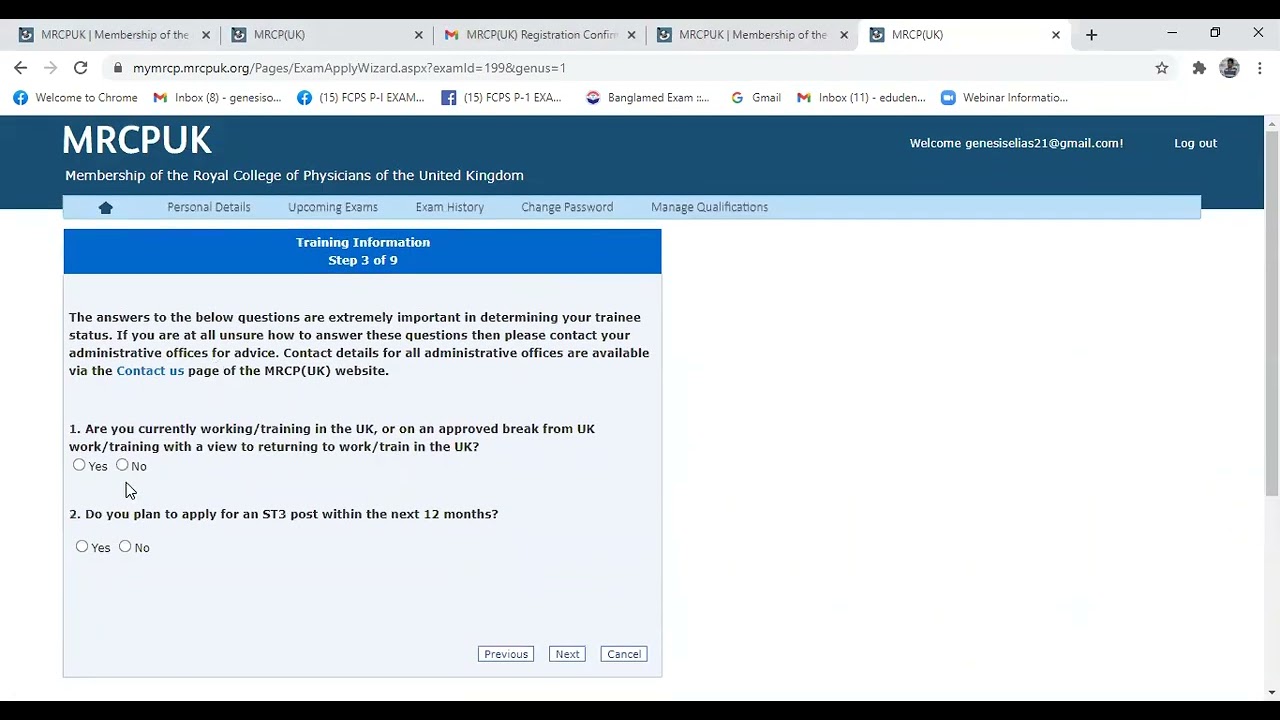View site info via padlock icon
The width and height of the screenshot is (1280, 720).
pos(118,68)
